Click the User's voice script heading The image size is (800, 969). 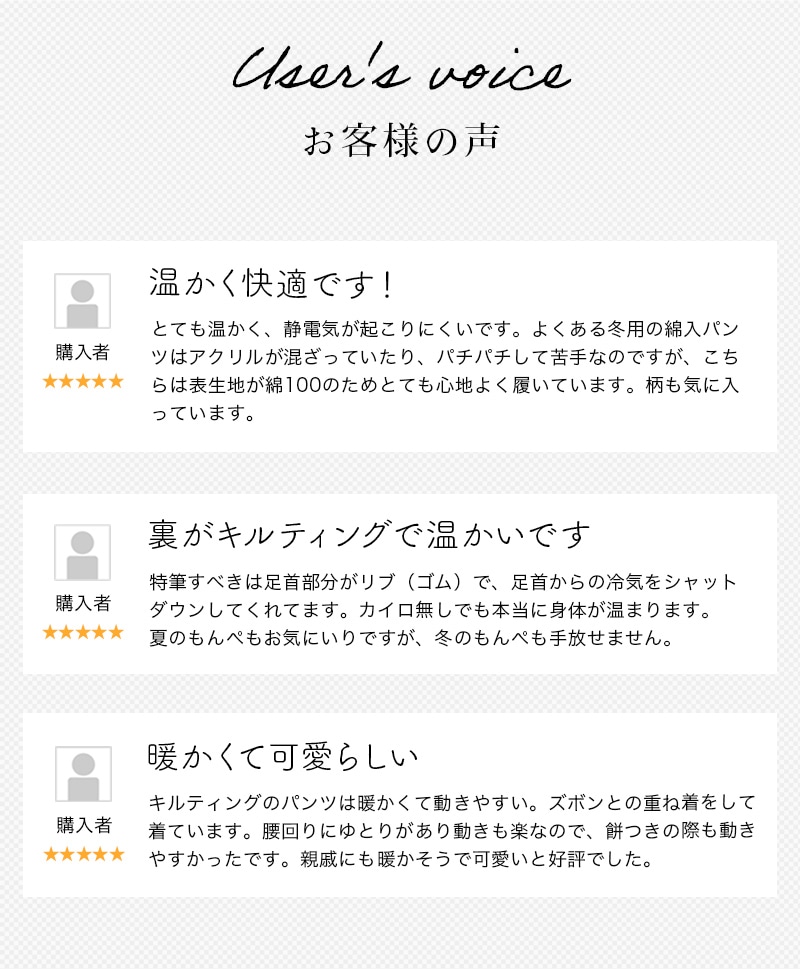[x=401, y=74]
